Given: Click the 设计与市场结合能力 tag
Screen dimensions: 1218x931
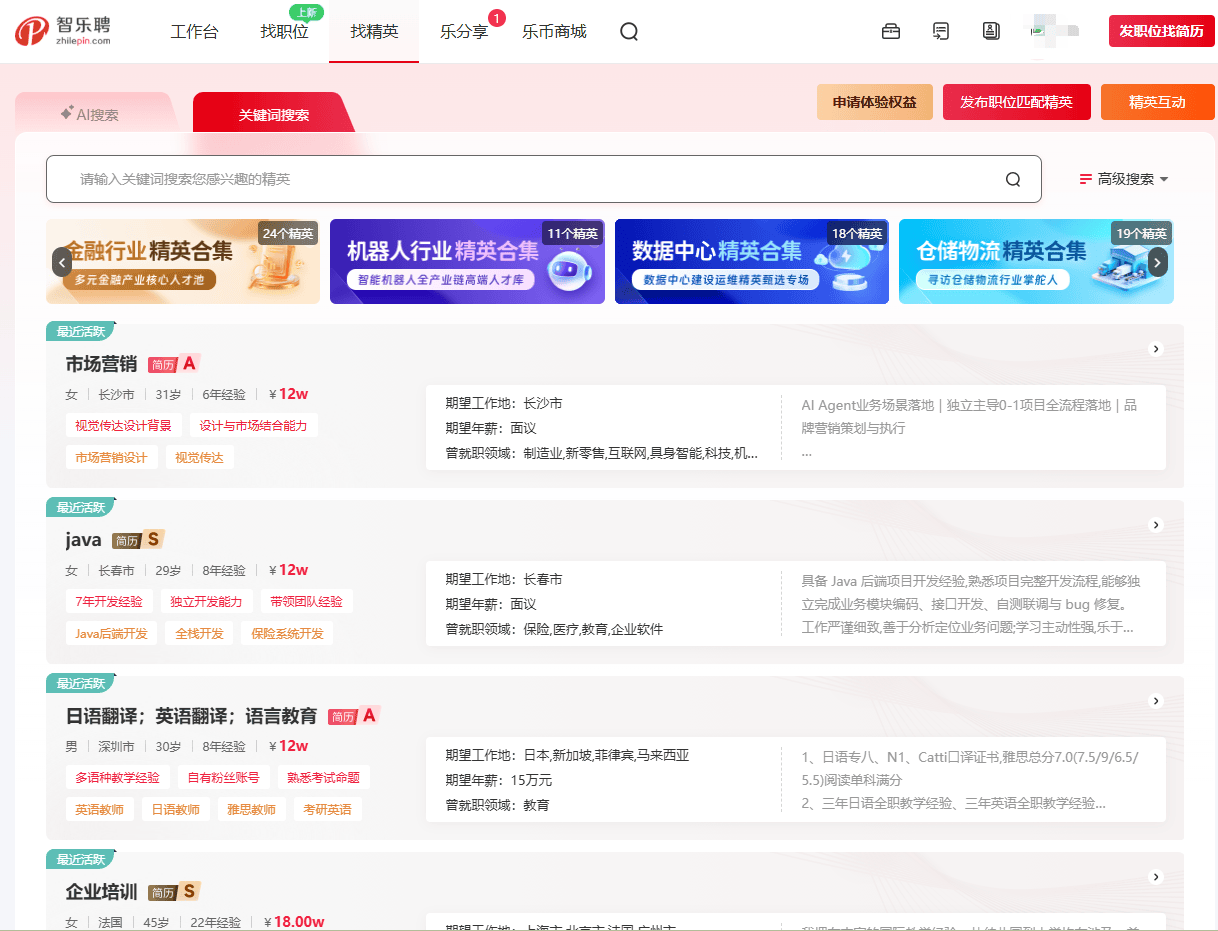Looking at the screenshot, I should coord(253,426).
